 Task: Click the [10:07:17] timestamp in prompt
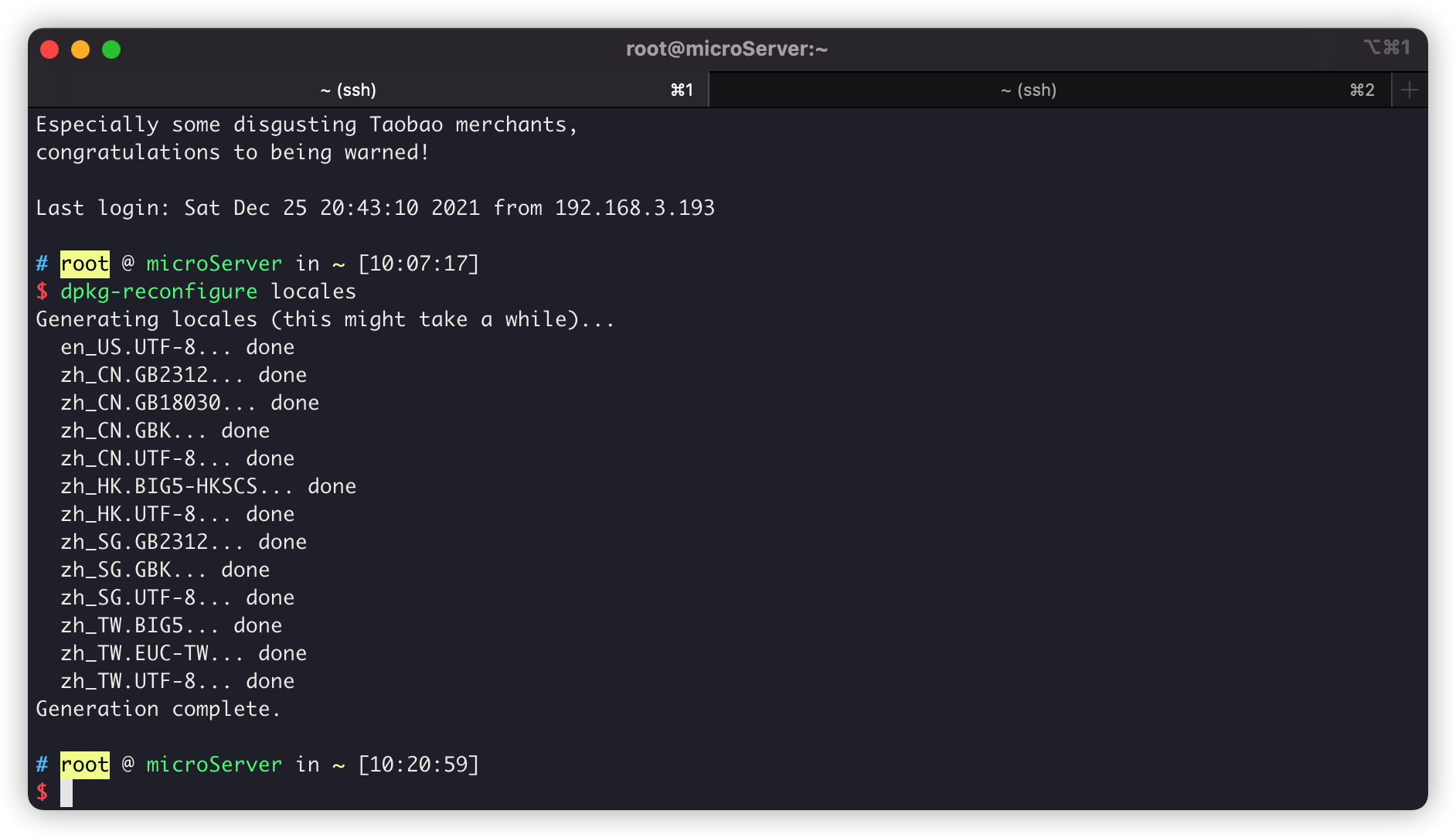pyautogui.click(x=418, y=264)
